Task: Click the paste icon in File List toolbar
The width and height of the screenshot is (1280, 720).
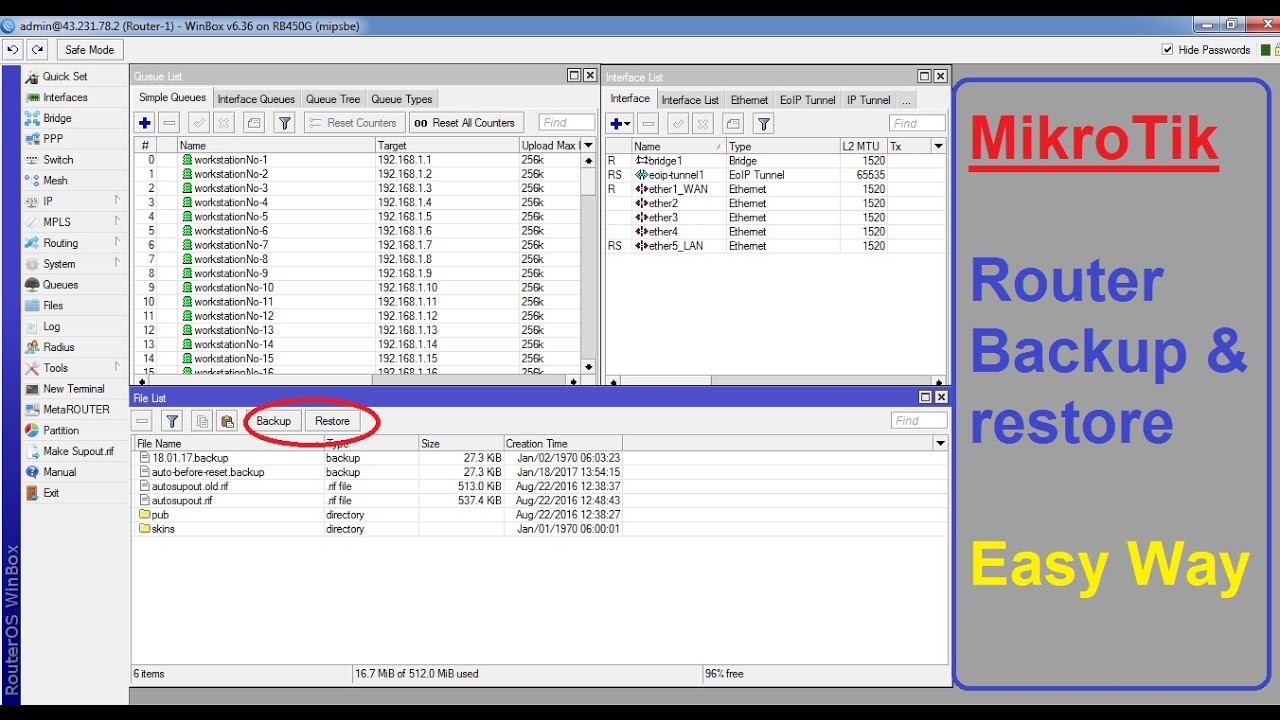Action: pos(227,421)
